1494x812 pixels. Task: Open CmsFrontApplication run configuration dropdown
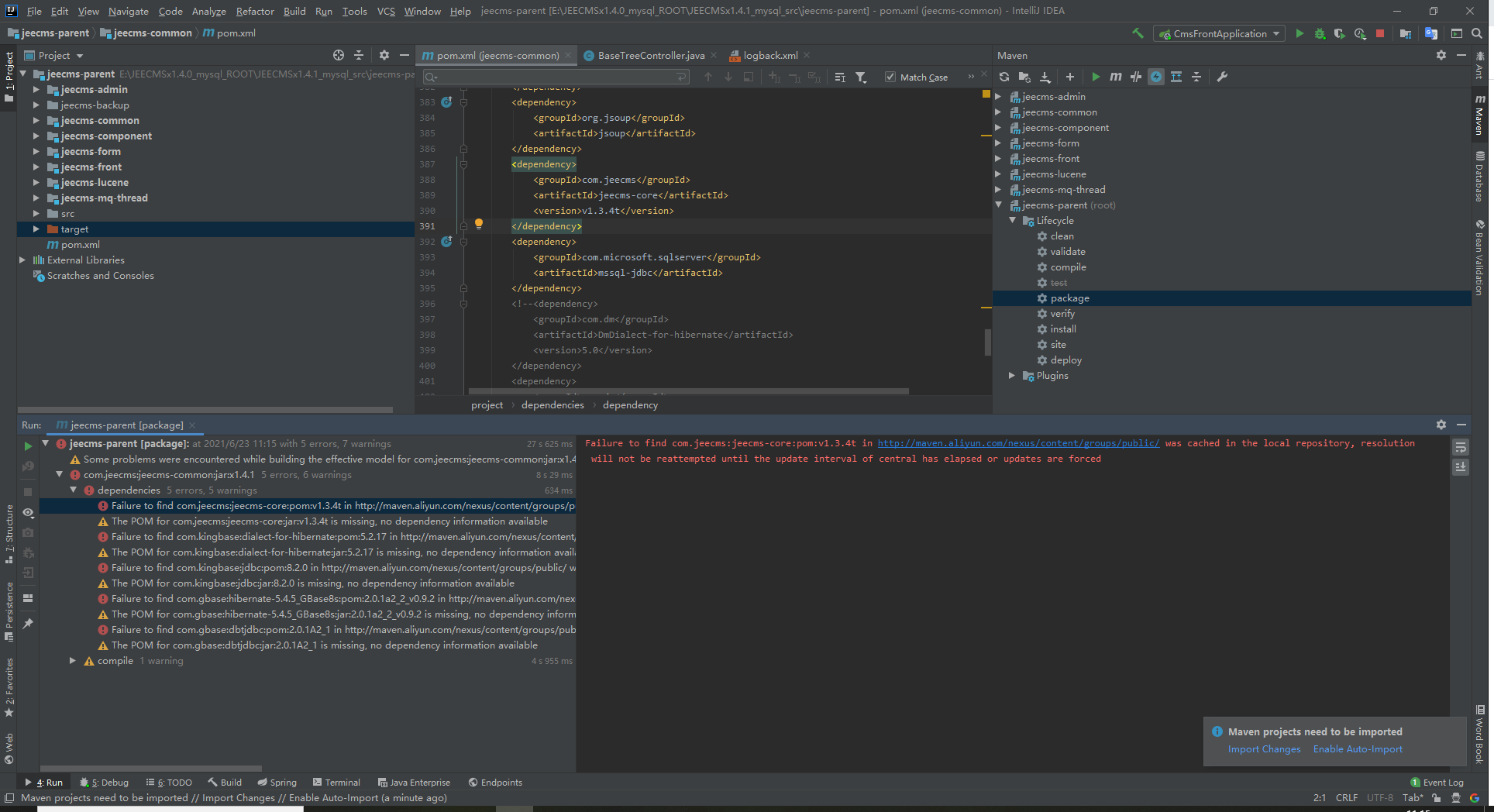click(x=1220, y=33)
